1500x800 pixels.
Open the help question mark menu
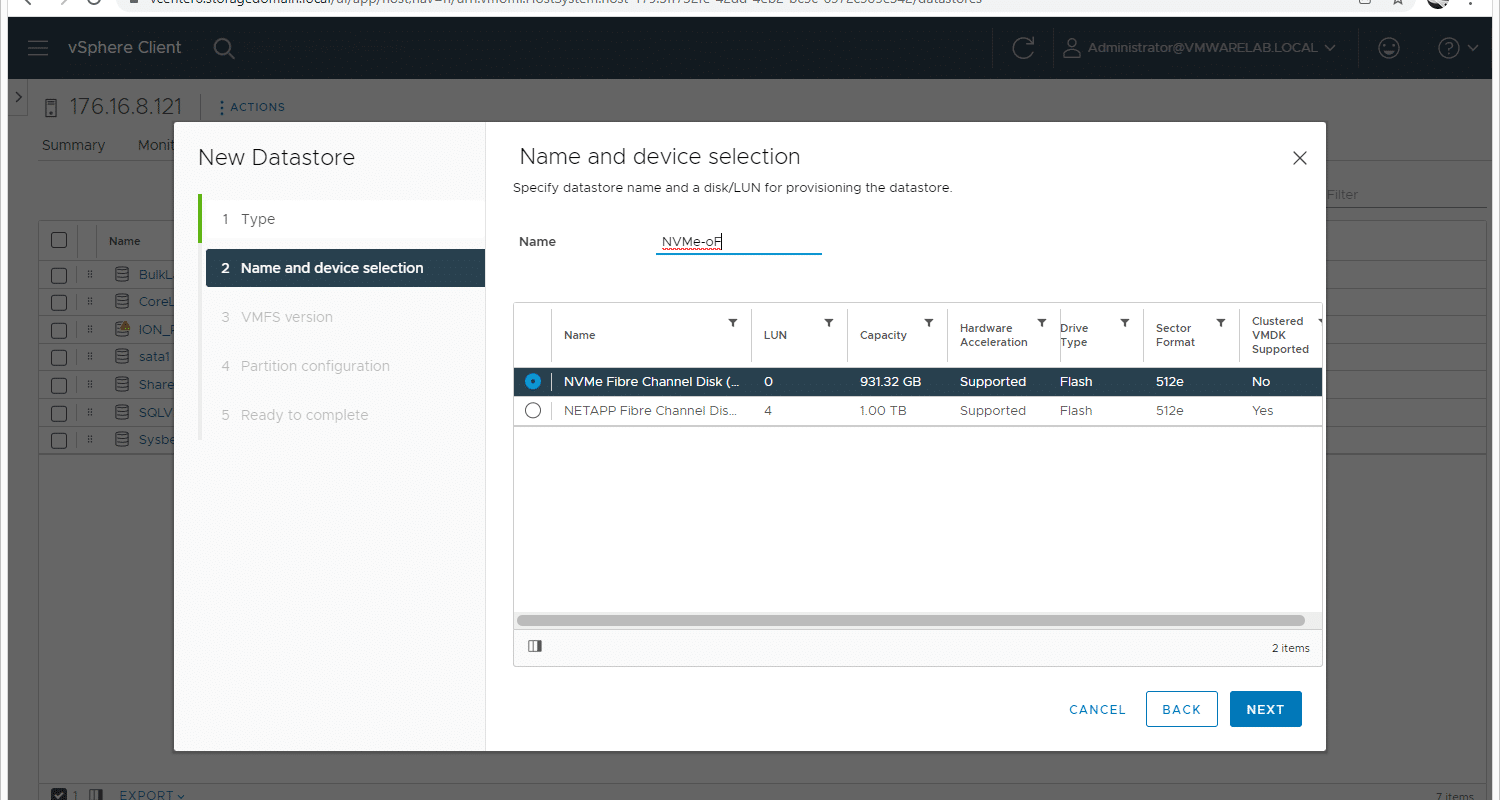(1458, 48)
